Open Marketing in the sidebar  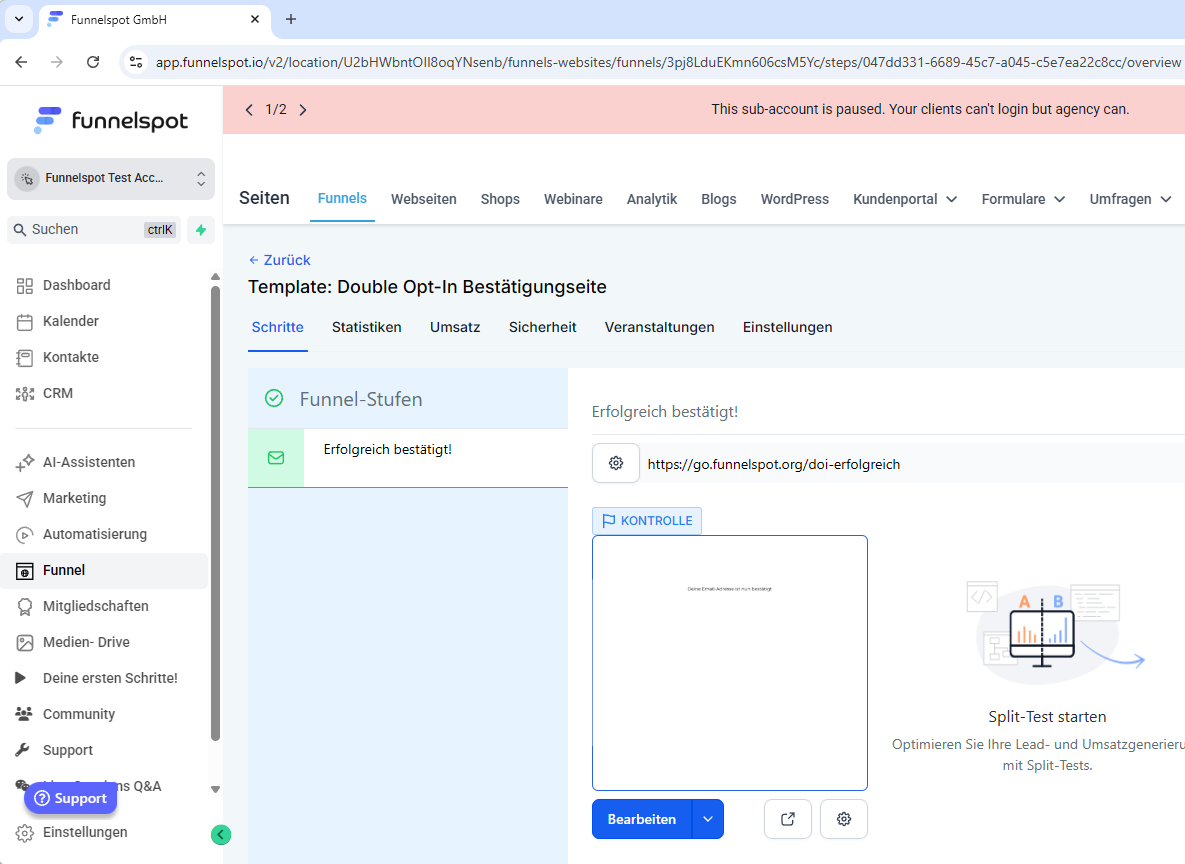74,498
